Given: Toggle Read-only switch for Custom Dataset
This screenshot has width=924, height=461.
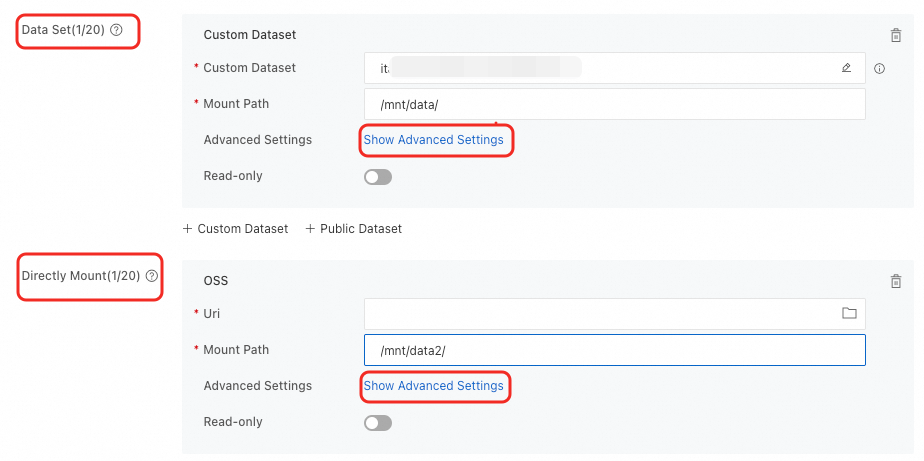Looking at the screenshot, I should coord(378,177).
